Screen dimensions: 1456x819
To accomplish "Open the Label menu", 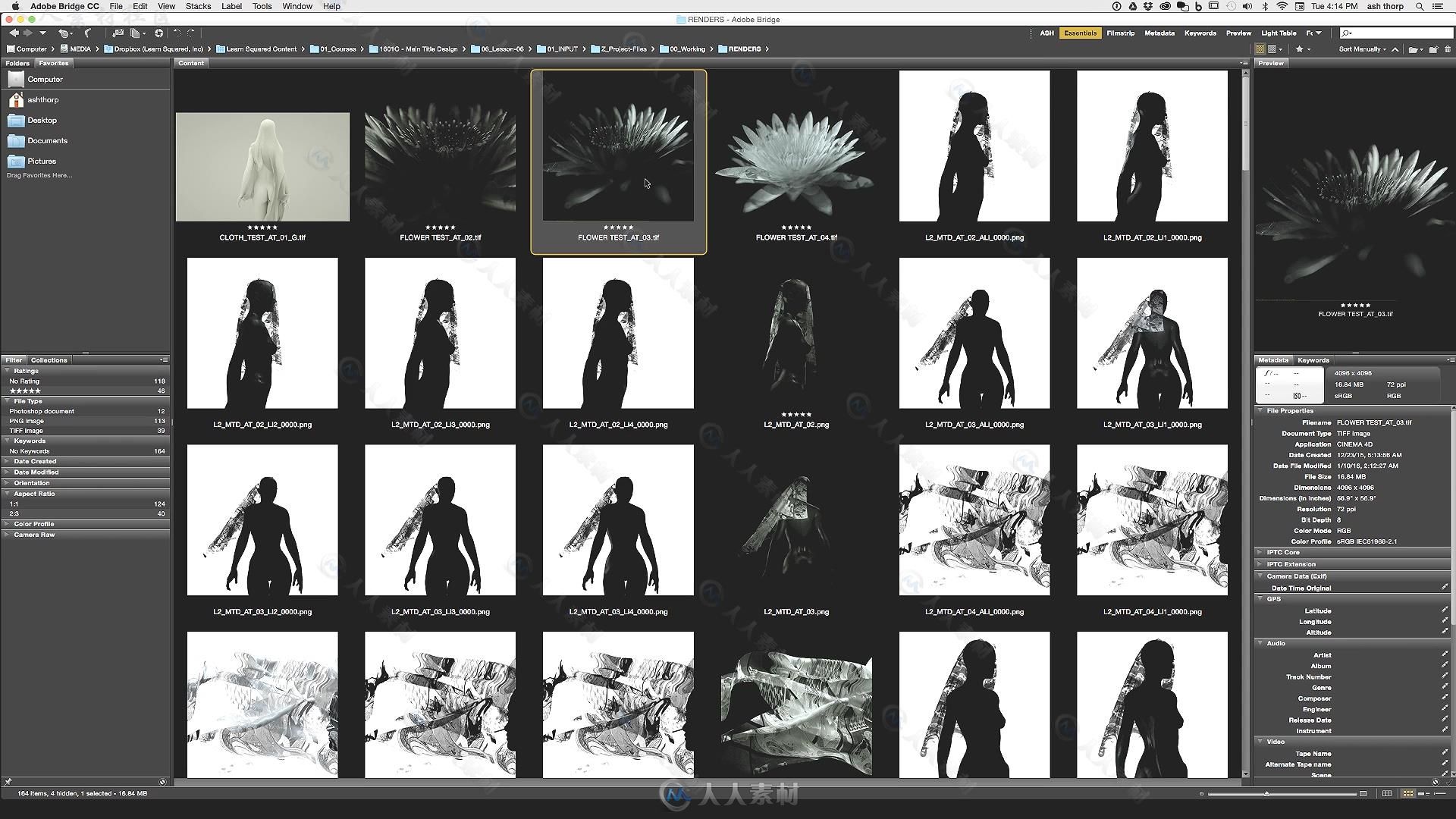I will 231,6.
